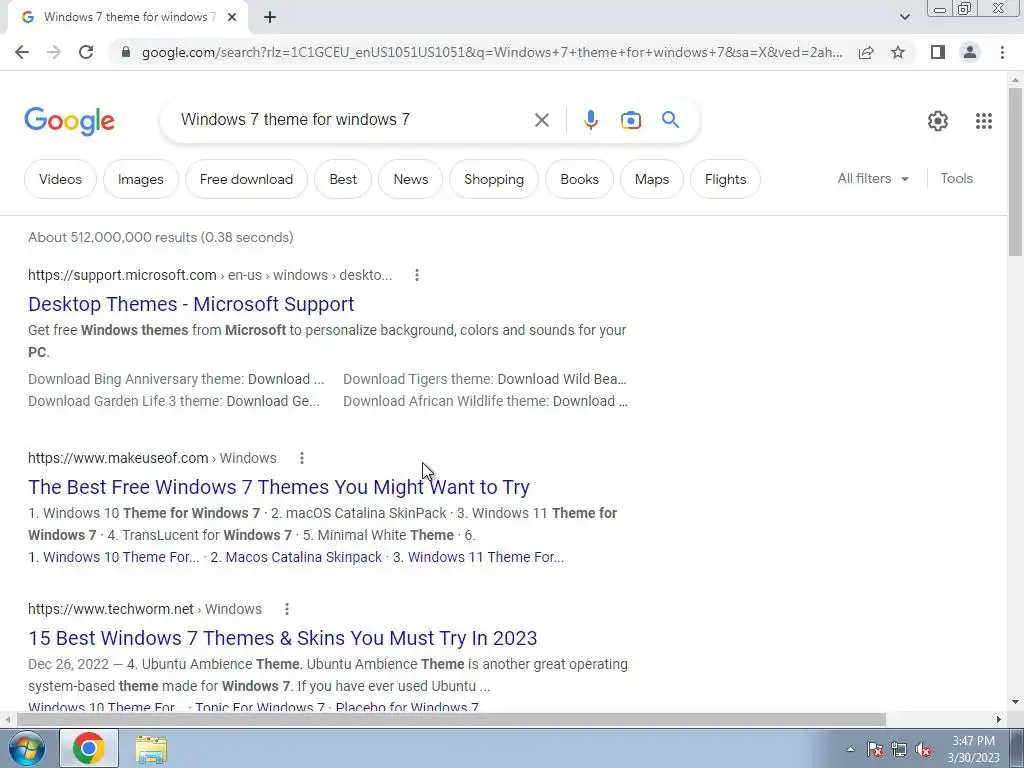Viewport: 1024px width, 768px height.
Task: Open Best Free Windows 7 Themes link
Action: coord(279,487)
